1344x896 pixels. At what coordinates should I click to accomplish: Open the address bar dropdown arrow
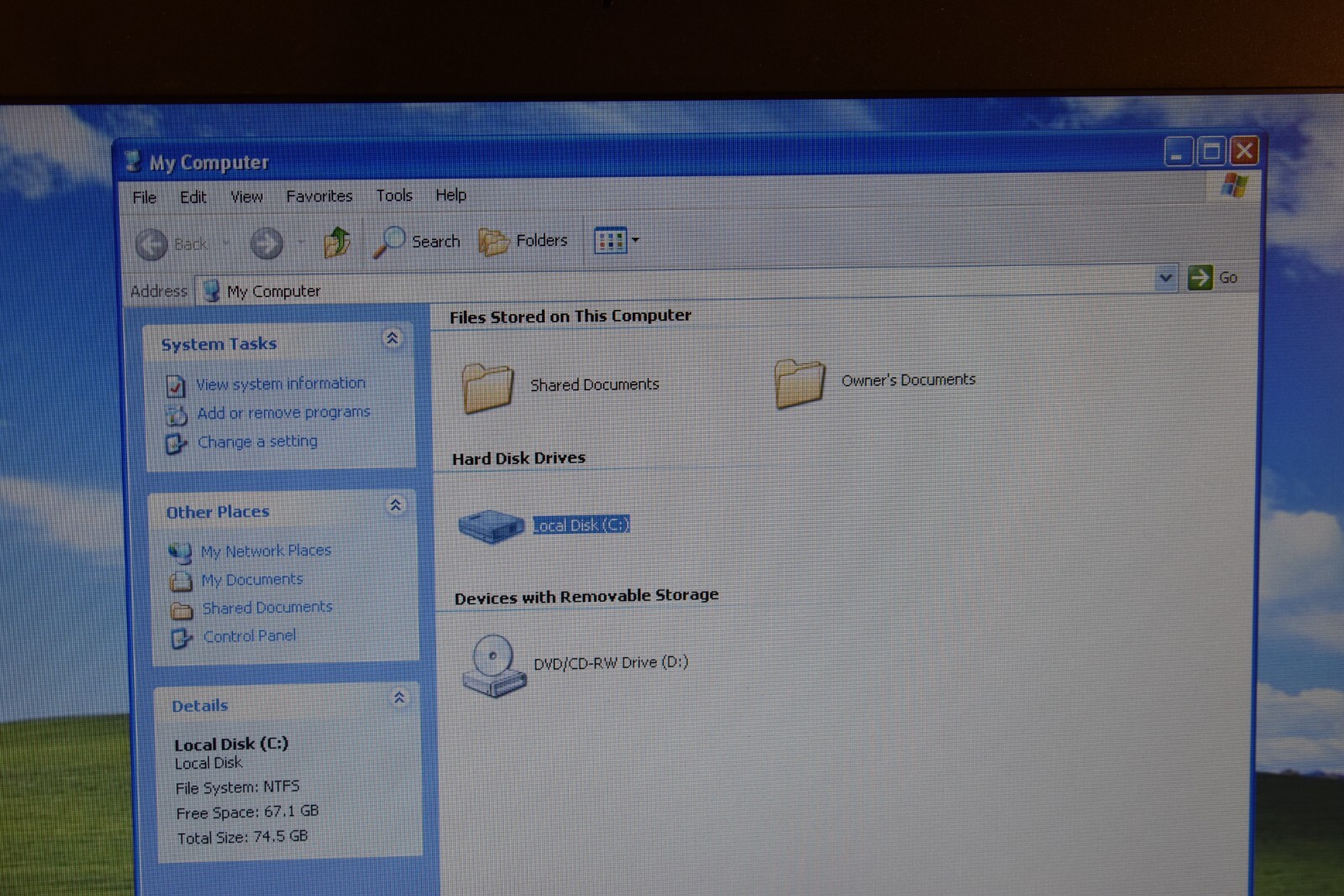coord(1165,277)
